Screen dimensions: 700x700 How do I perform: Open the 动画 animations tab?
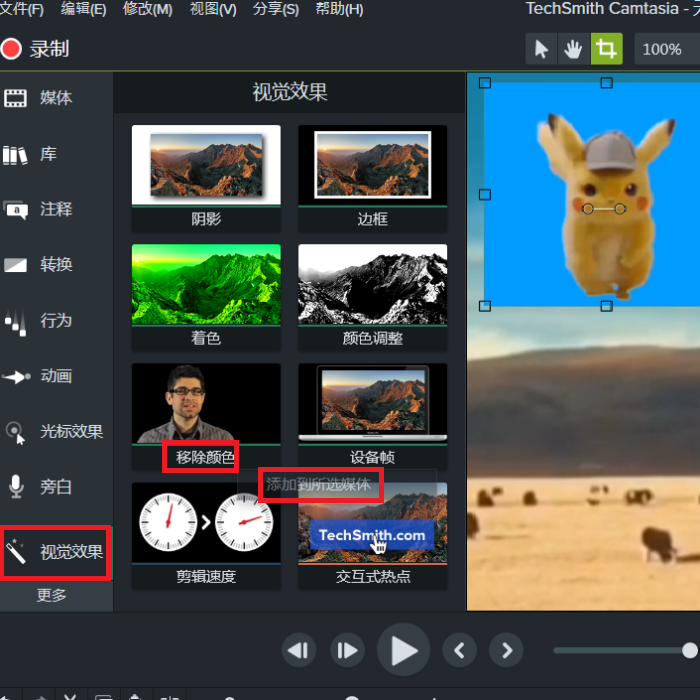tap(38, 376)
